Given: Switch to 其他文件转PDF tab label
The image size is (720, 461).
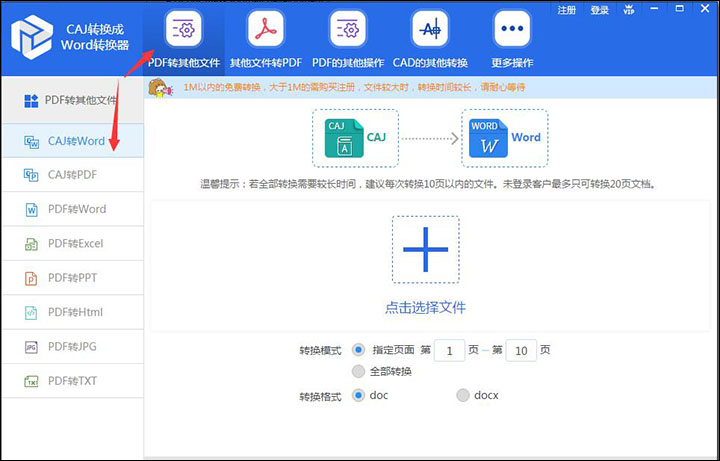Looking at the screenshot, I should coord(266,63).
